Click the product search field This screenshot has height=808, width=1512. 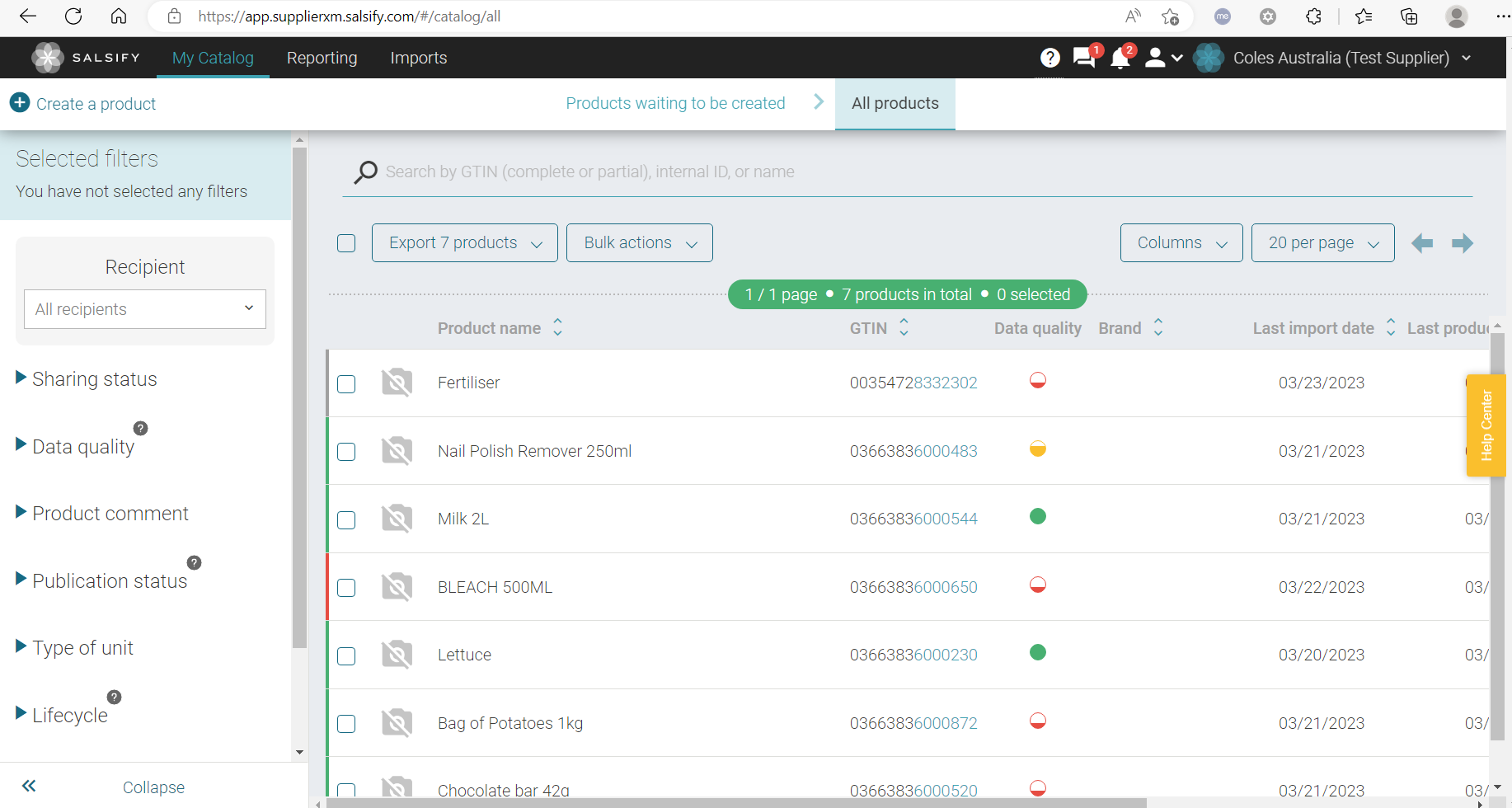907,171
